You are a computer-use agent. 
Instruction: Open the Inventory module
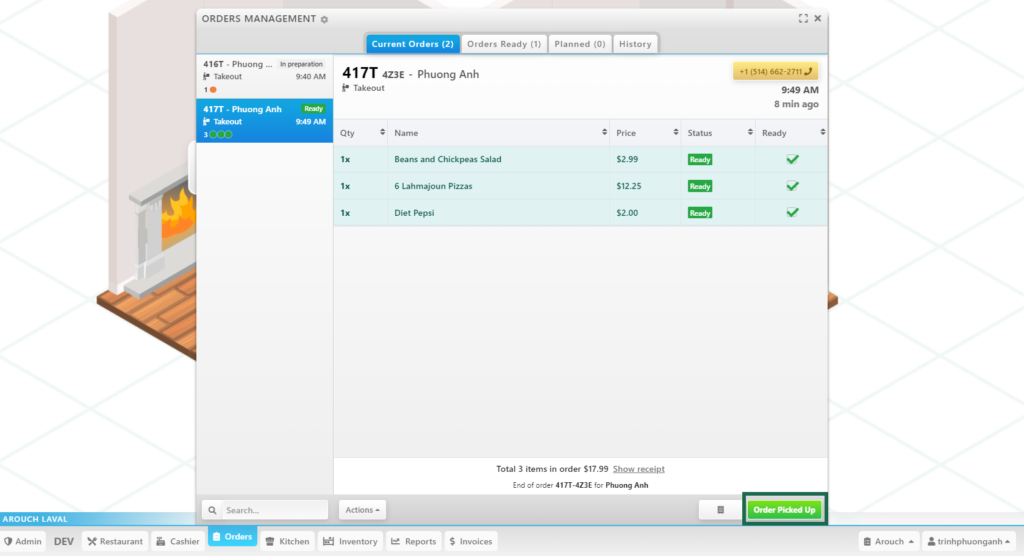(x=350, y=541)
